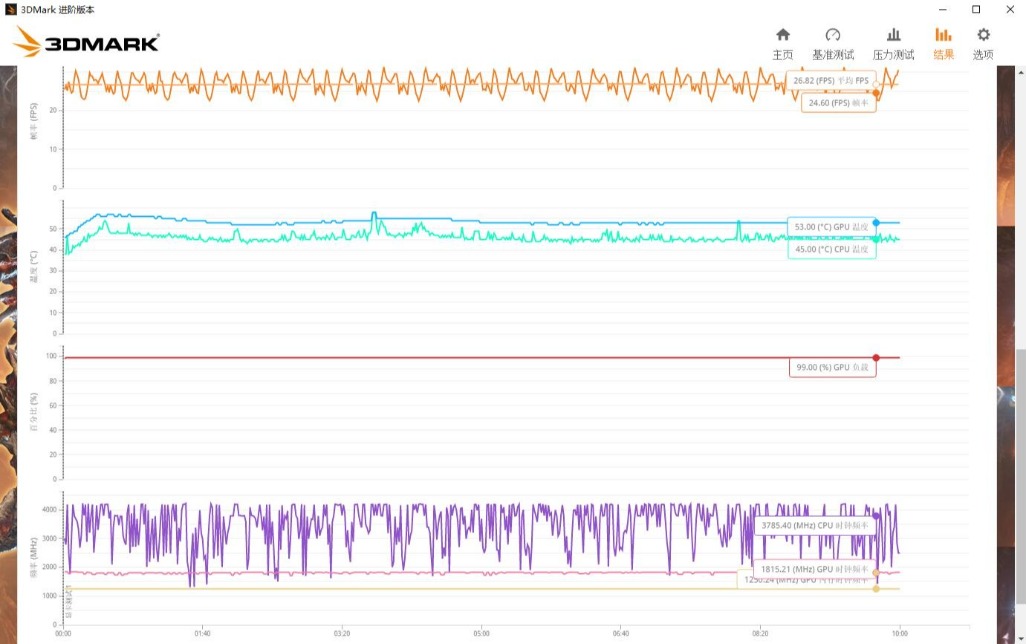Maximize the 3DMark window
Image resolution: width=1026 pixels, height=644 pixels.
976,9
